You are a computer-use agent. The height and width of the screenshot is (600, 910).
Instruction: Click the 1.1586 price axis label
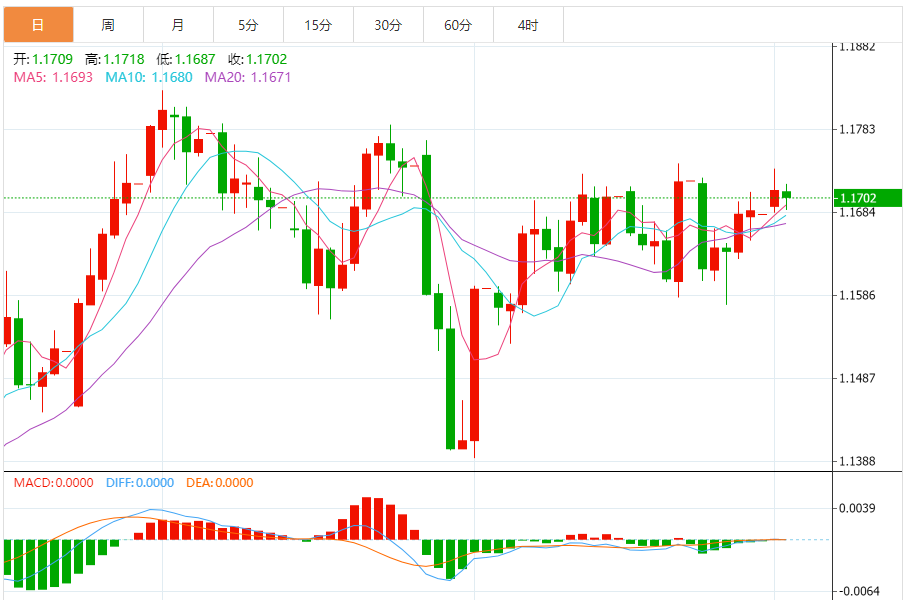point(857,295)
